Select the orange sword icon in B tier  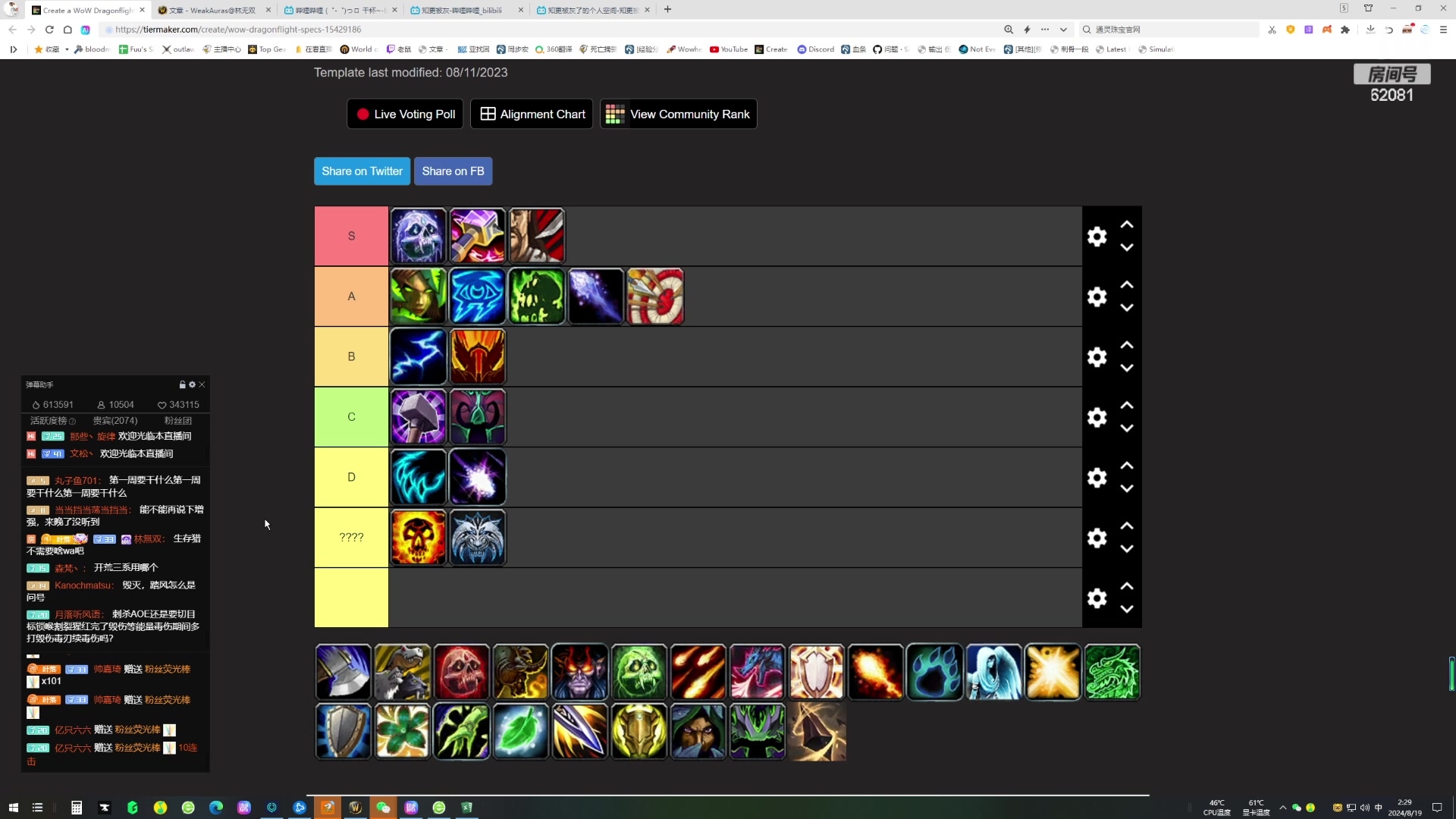tap(478, 356)
